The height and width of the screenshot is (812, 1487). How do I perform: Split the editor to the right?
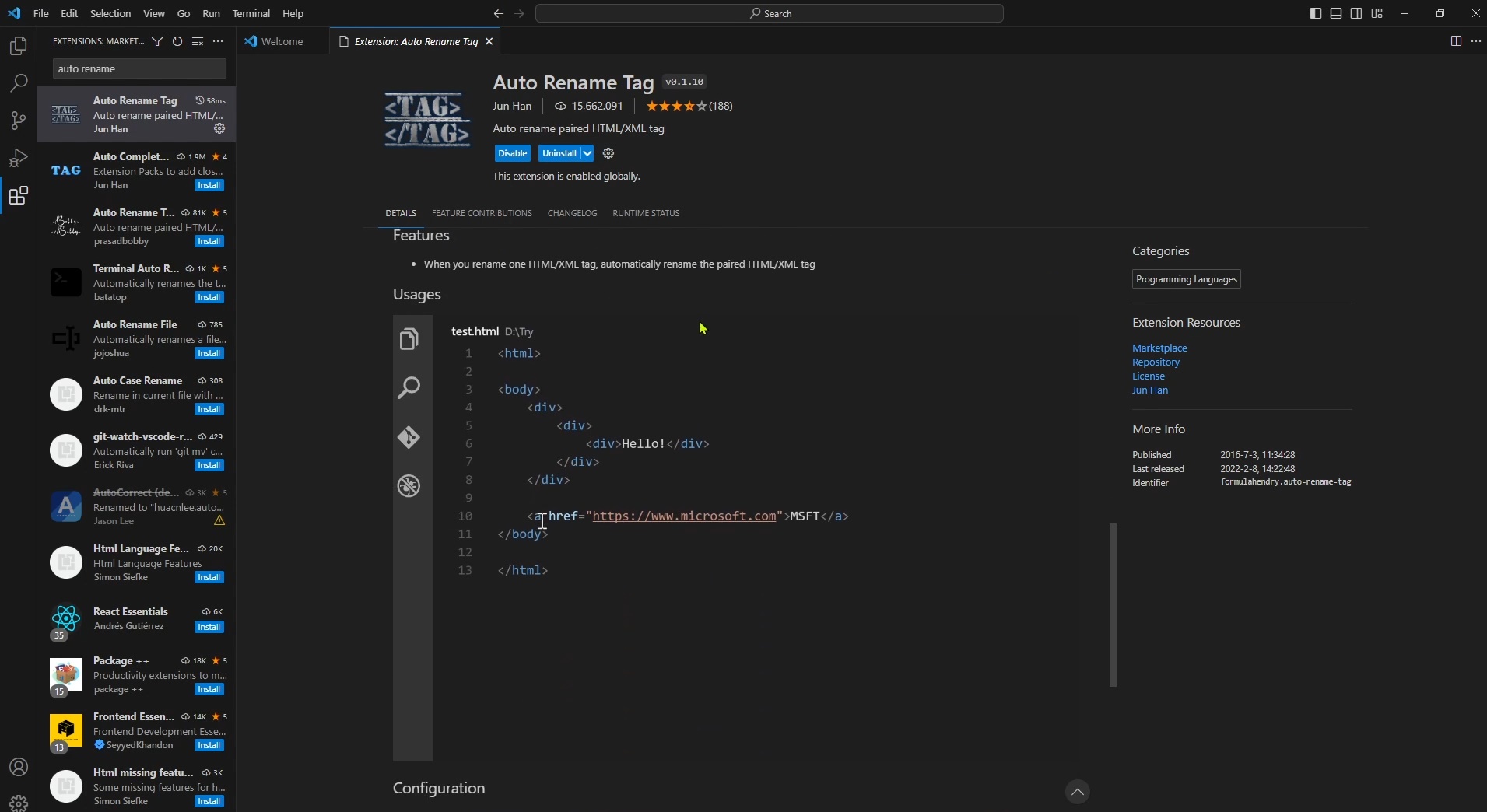click(x=1456, y=41)
